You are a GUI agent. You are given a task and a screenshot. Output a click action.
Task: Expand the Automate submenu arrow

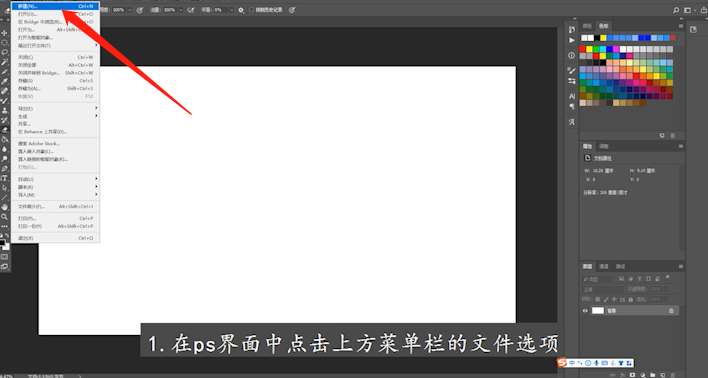pos(96,179)
